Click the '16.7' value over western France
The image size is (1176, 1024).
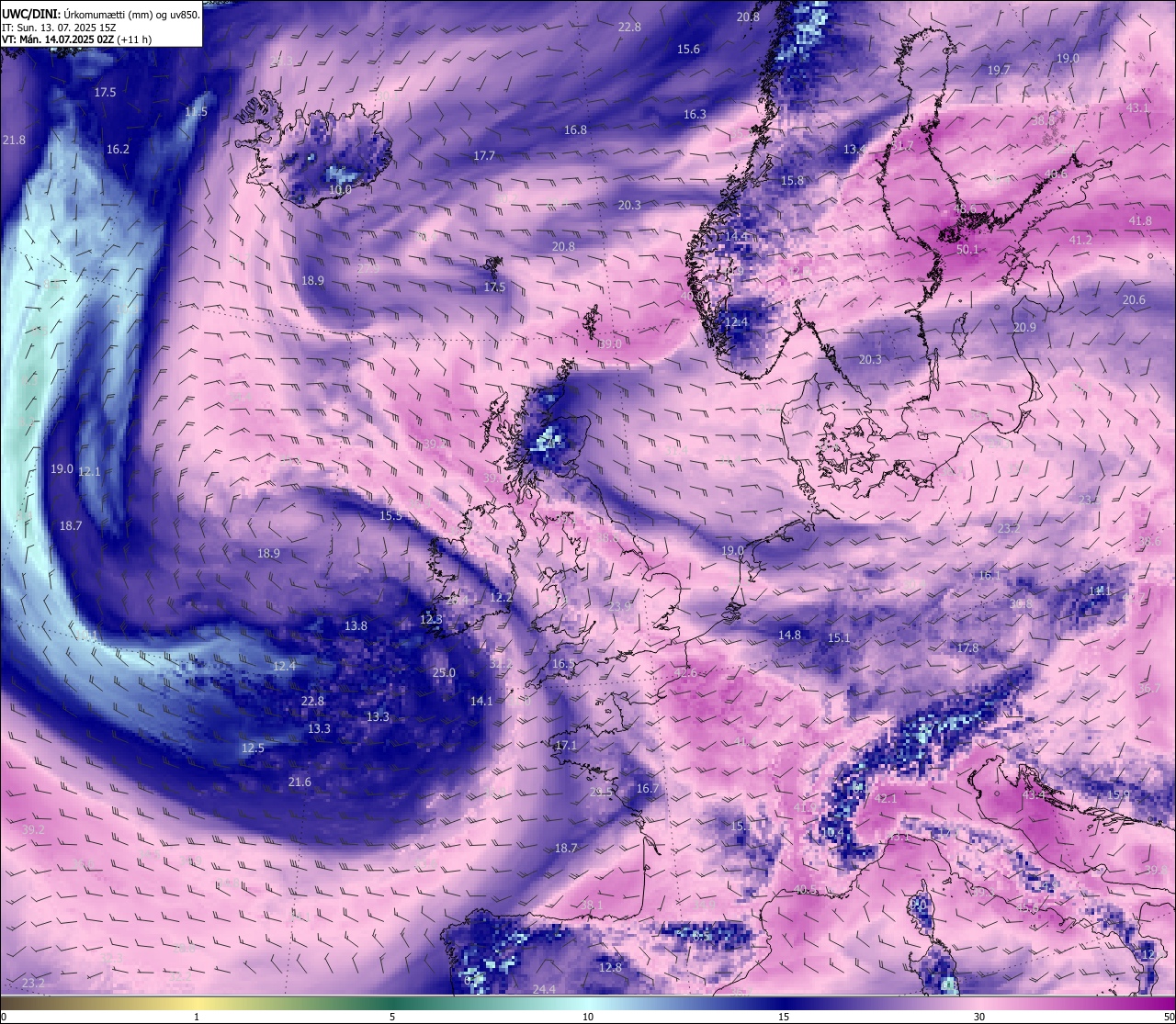point(647,789)
